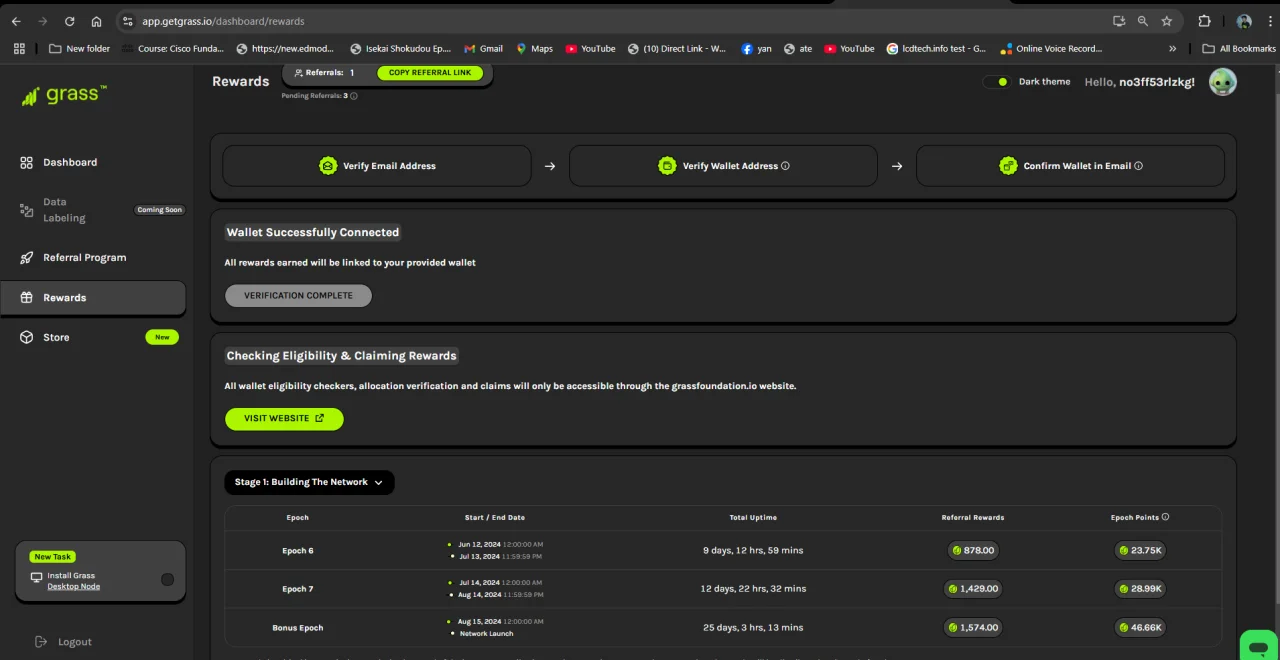Open the browser home page icon
Screen dimensions: 1280x660
96,21
